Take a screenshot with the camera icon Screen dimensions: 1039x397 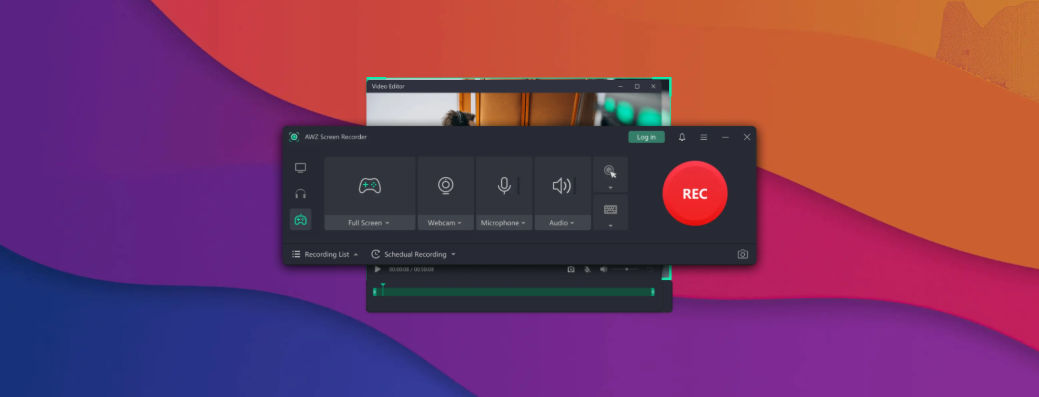pyautogui.click(x=743, y=254)
